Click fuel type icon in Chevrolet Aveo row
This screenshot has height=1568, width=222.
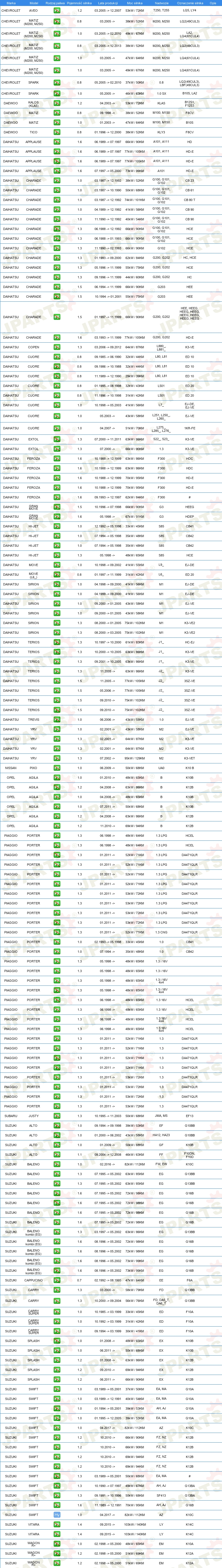(x=56, y=10)
